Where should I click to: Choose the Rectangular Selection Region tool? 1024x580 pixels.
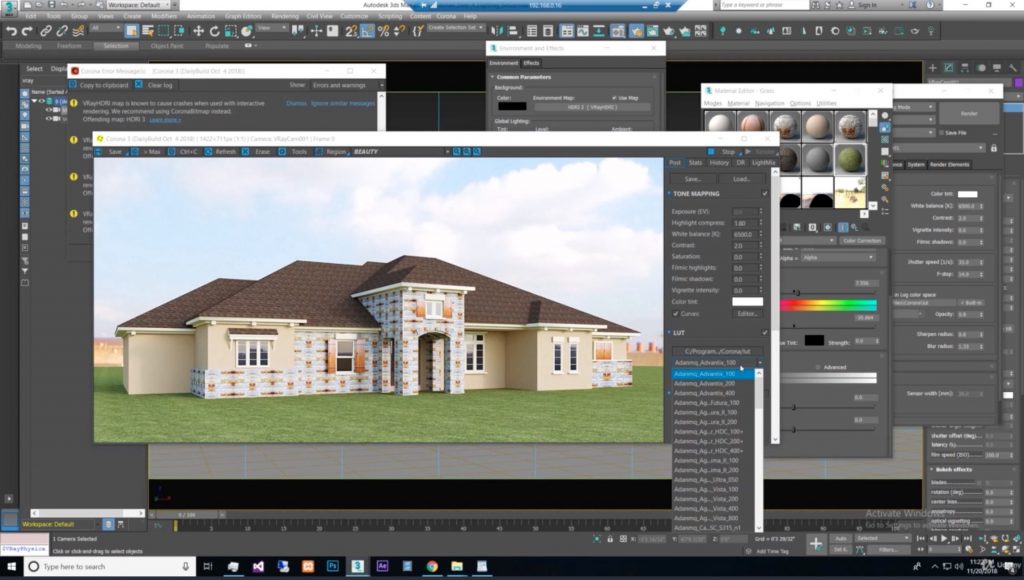164,31
